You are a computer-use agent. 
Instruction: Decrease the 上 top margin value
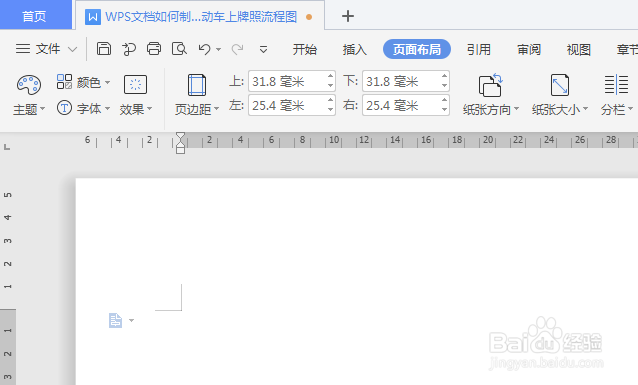330,86
